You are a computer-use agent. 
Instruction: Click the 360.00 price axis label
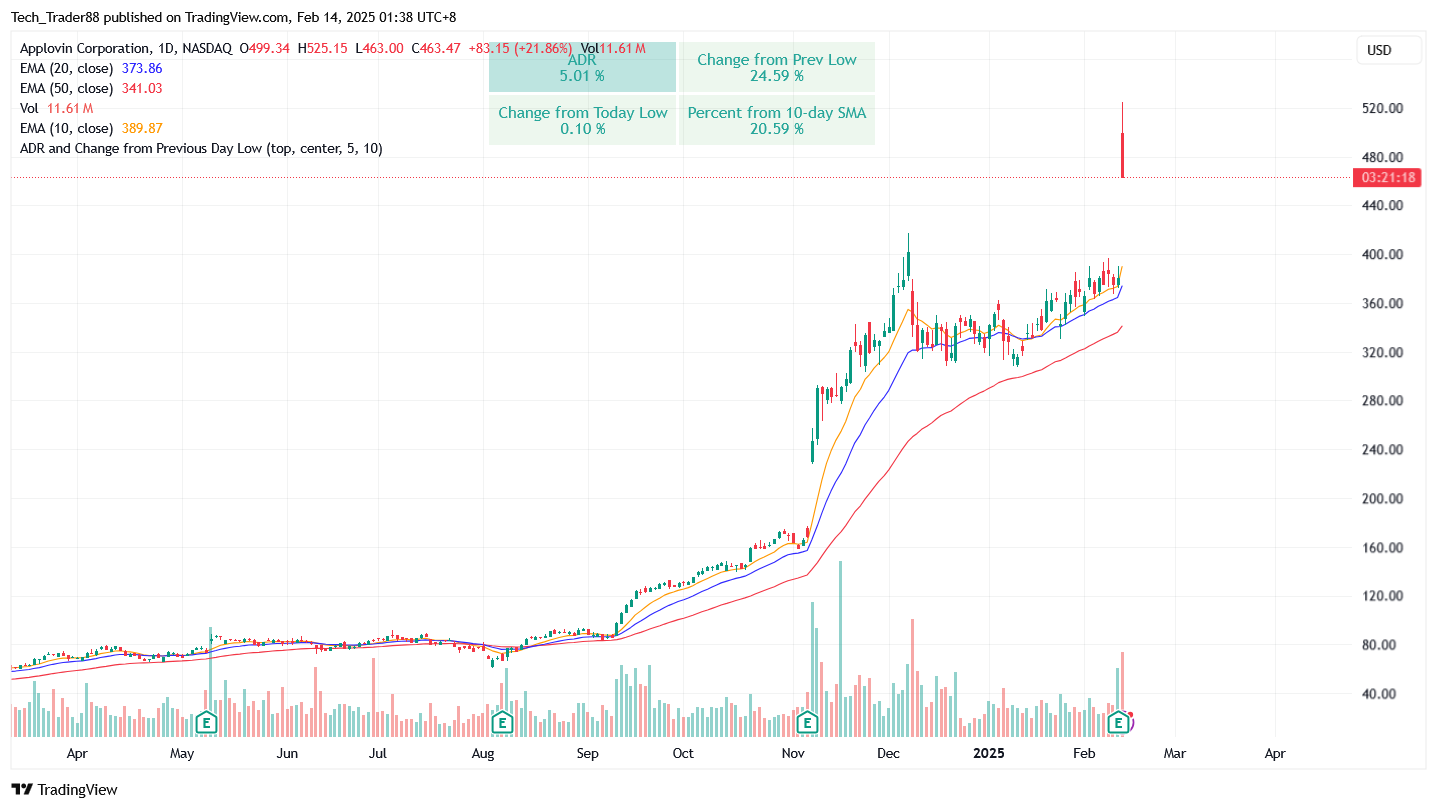[x=1382, y=303]
